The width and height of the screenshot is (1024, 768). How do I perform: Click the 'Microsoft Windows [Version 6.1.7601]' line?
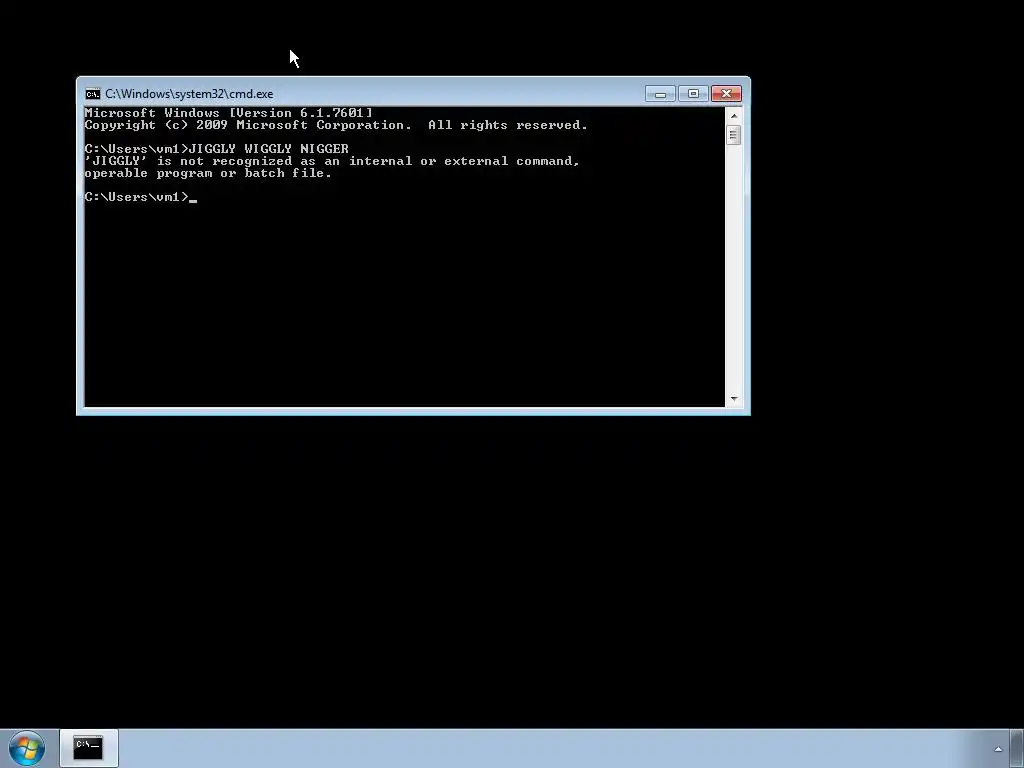click(229, 113)
